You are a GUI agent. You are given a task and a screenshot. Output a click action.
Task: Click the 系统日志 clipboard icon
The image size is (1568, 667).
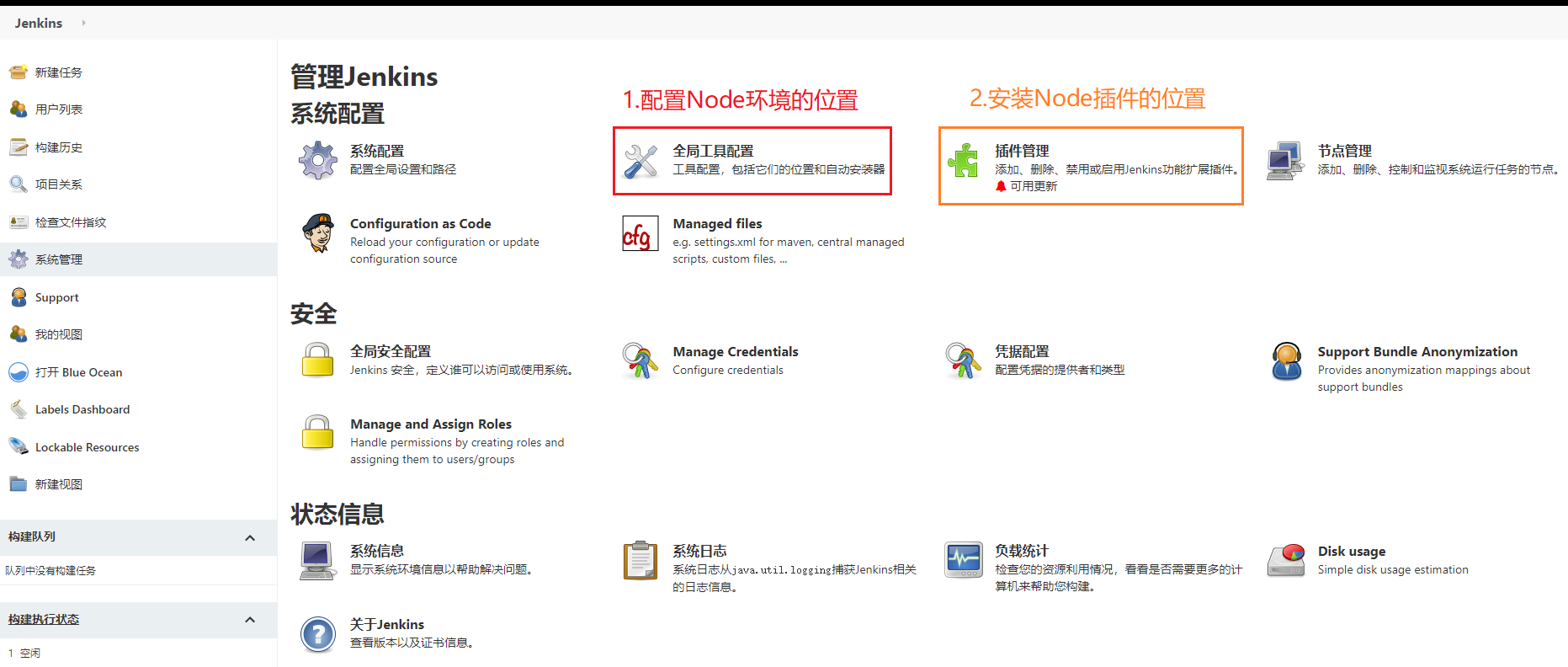[x=640, y=561]
